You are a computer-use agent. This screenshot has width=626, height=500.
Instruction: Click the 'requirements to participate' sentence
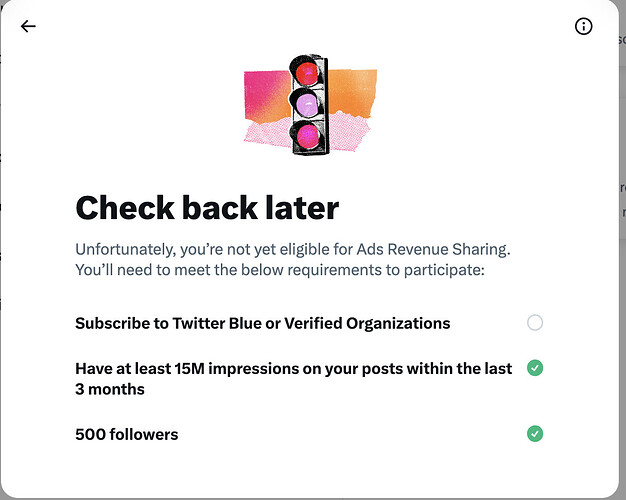click(x=279, y=270)
